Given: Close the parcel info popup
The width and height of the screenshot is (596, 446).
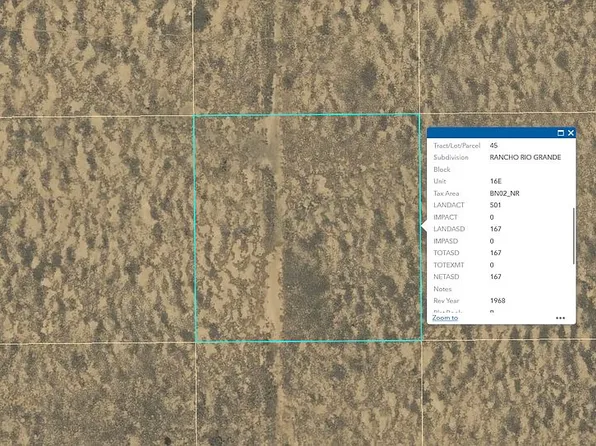Looking at the screenshot, I should click(x=571, y=133).
